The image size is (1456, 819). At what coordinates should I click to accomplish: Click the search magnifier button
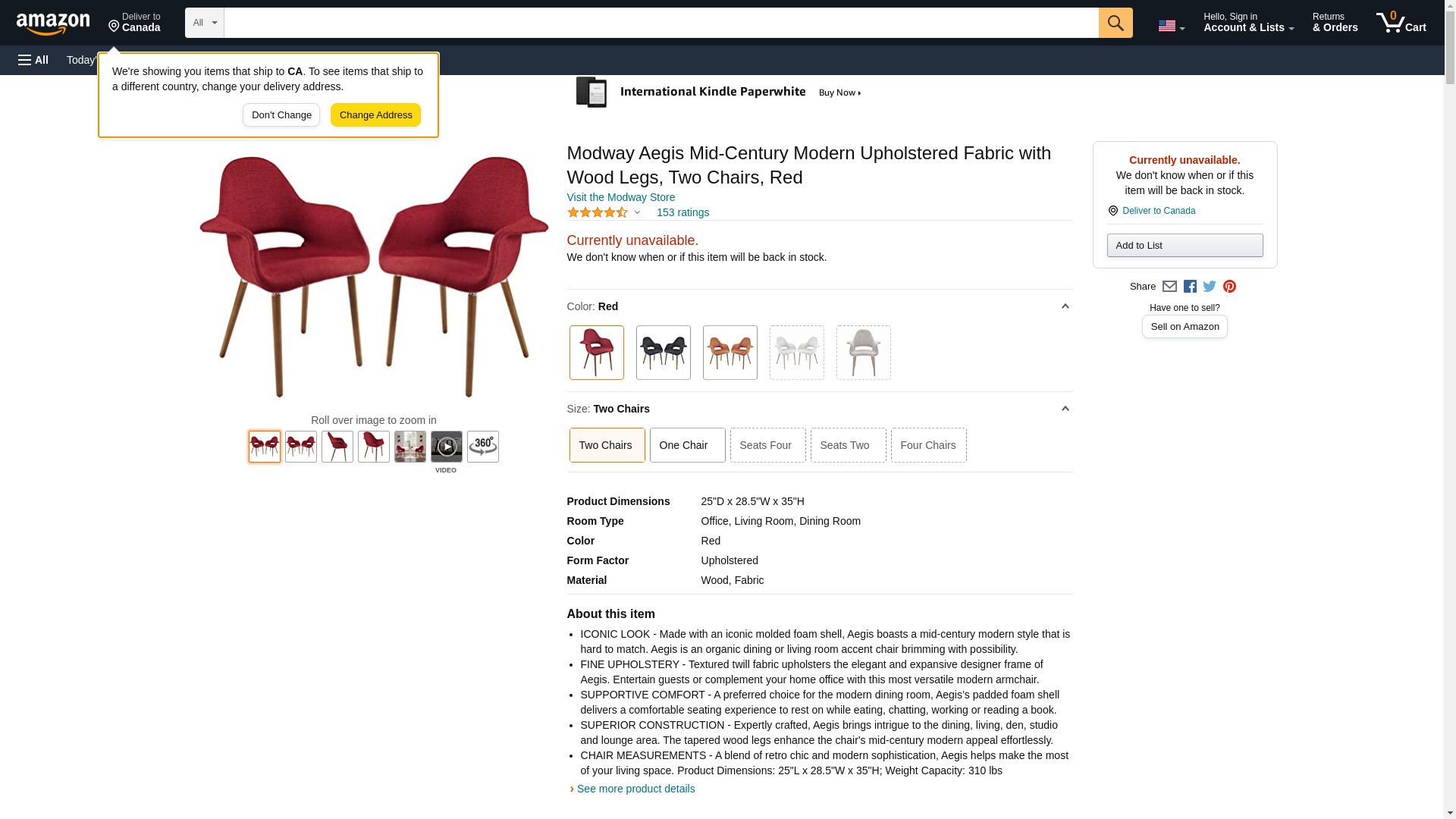coord(1115,23)
